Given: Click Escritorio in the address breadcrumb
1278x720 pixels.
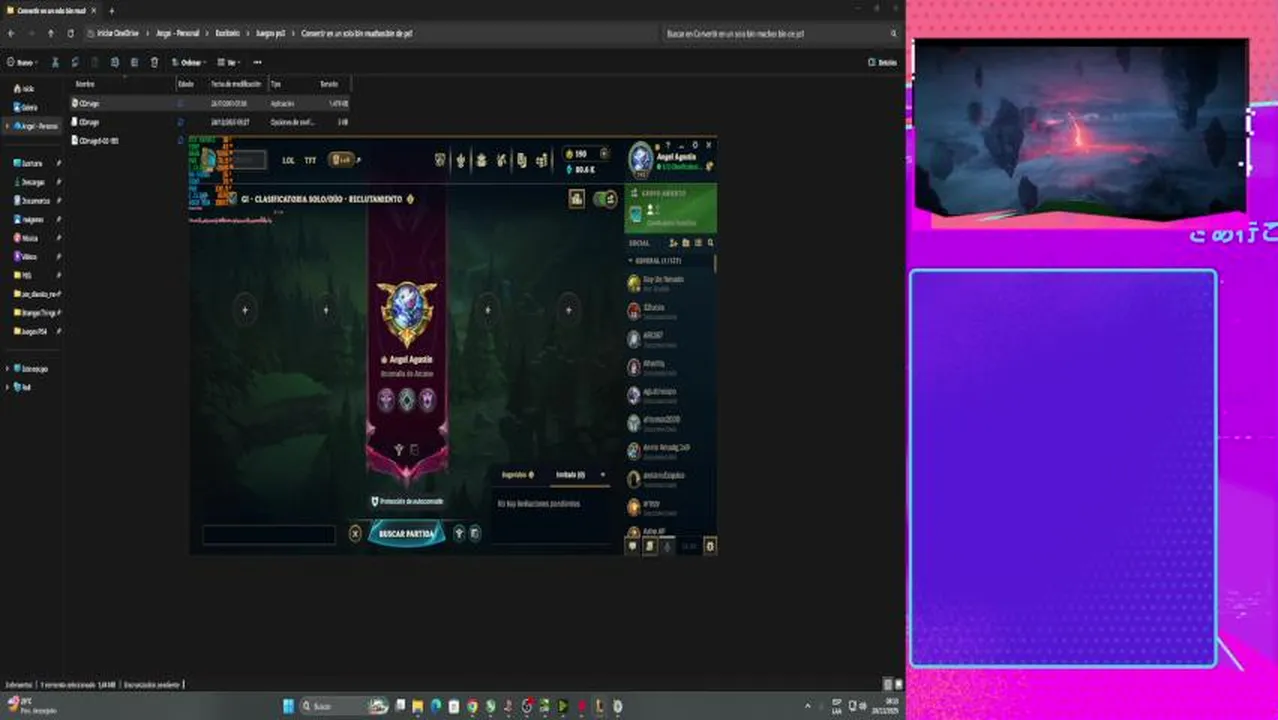Looking at the screenshot, I should point(228,33).
